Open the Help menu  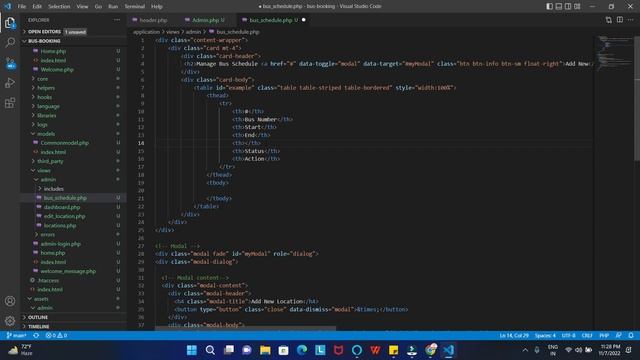[x=157, y=7]
